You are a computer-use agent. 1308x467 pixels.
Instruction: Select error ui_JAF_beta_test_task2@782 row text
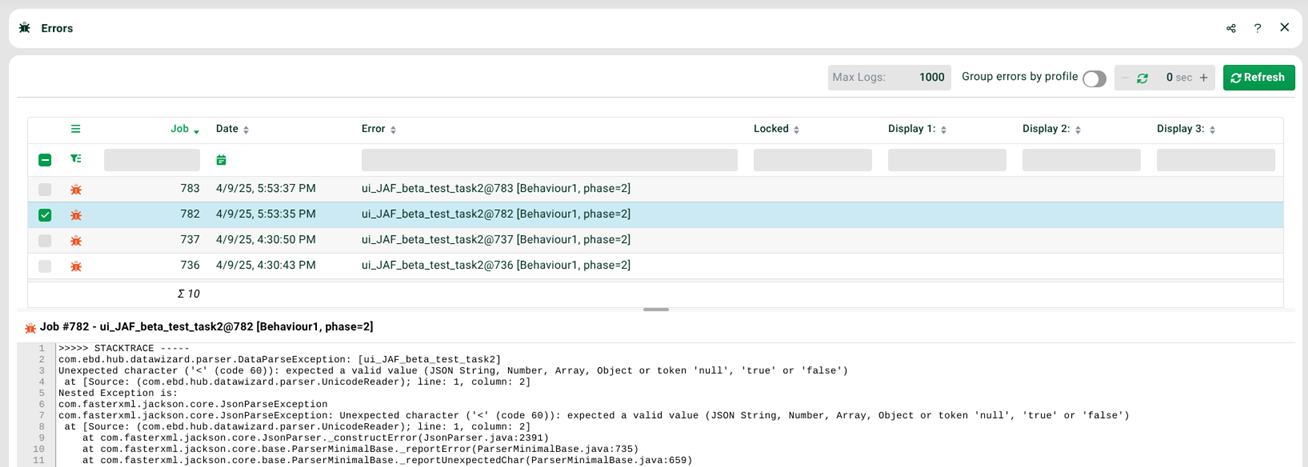click(496, 215)
